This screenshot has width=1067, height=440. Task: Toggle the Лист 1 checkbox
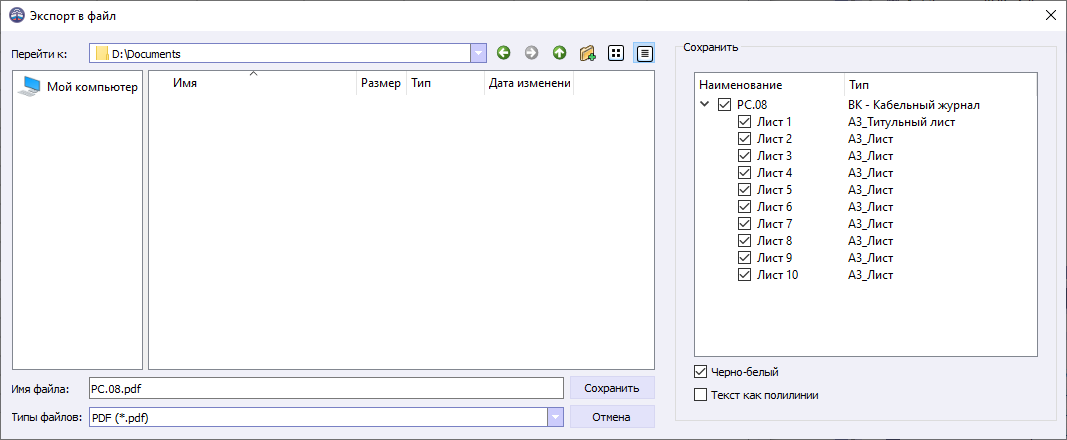coord(744,122)
